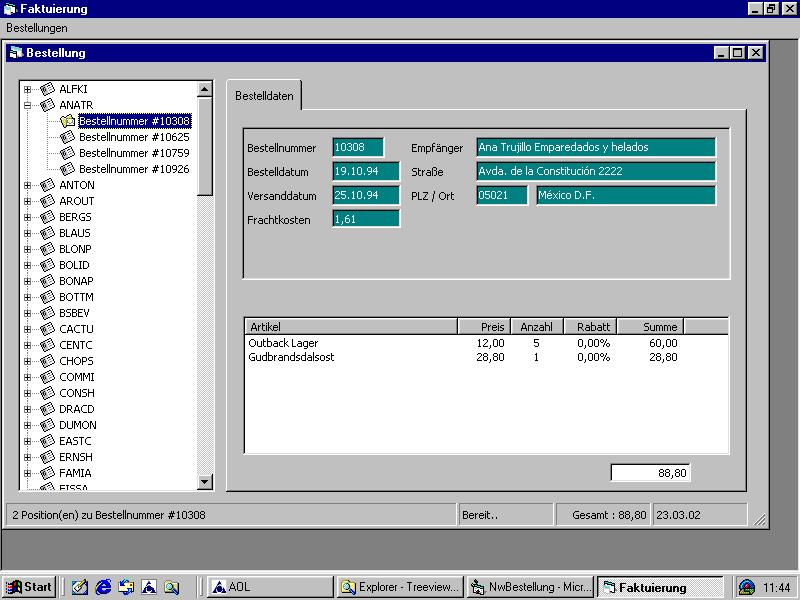
Task: Click the open folder icon of order #10308
Action: click(67, 121)
